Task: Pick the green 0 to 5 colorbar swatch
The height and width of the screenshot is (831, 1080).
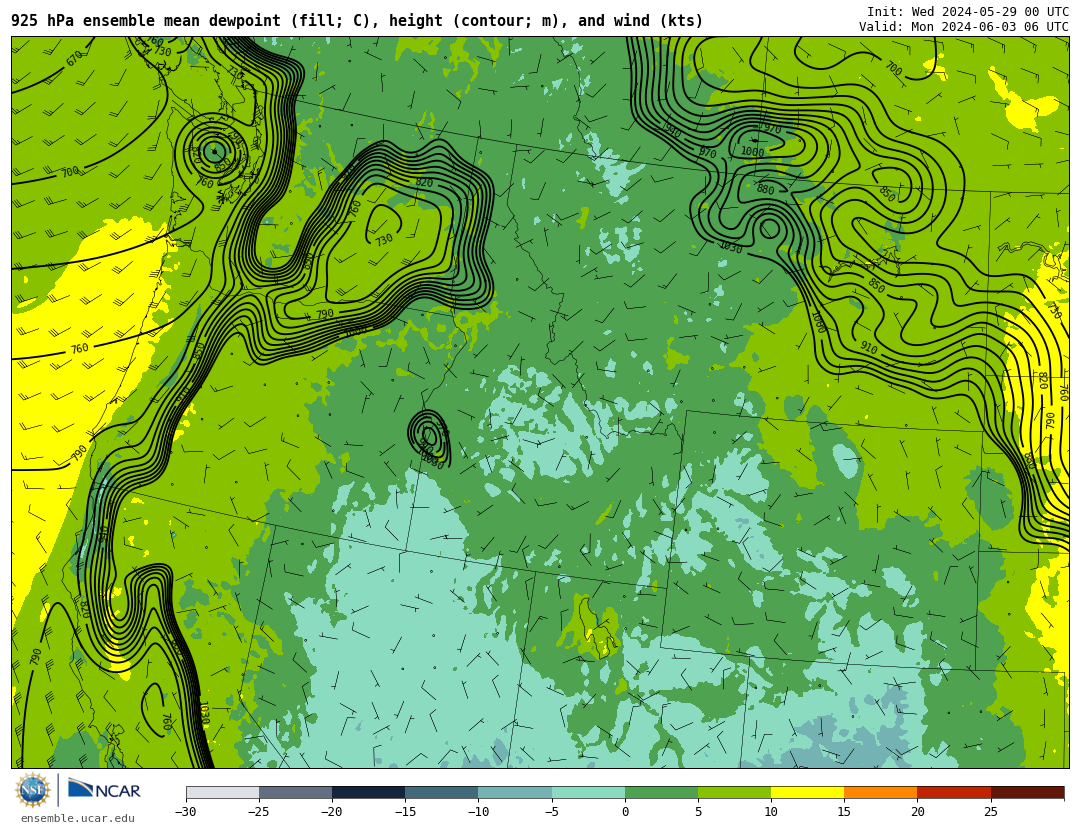Action: pos(661,792)
